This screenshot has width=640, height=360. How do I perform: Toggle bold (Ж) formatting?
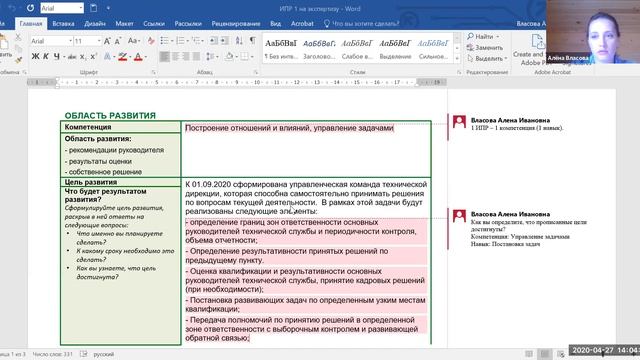point(36,56)
